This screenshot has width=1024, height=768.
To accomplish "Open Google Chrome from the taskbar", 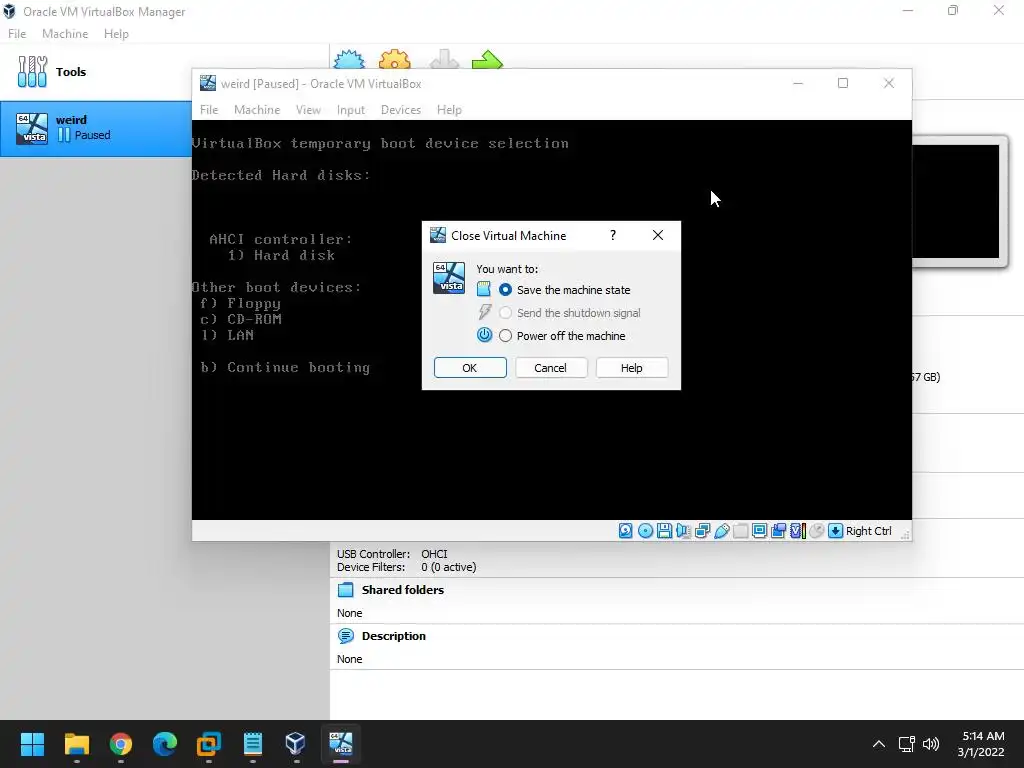I will coord(121,744).
